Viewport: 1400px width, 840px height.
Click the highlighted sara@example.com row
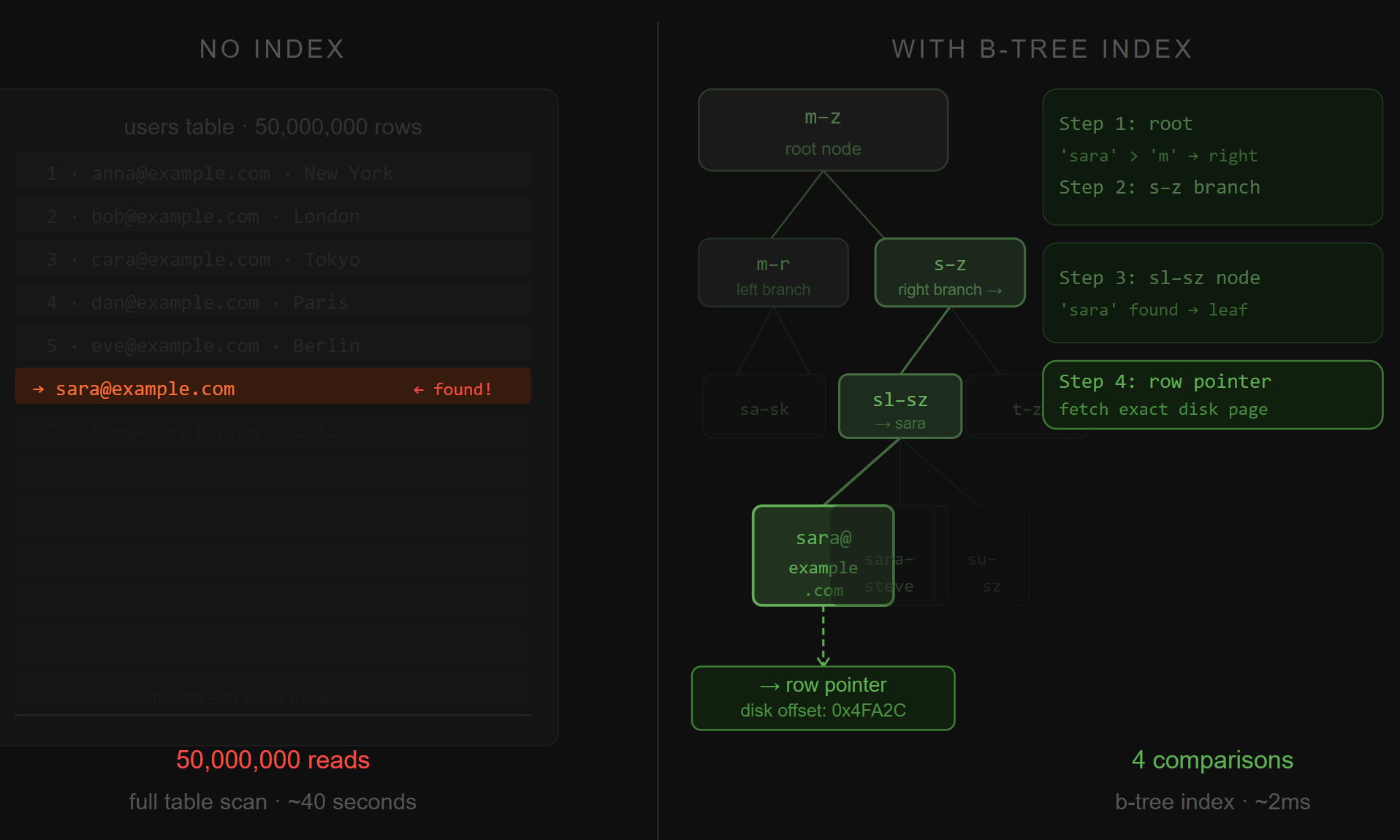273,386
